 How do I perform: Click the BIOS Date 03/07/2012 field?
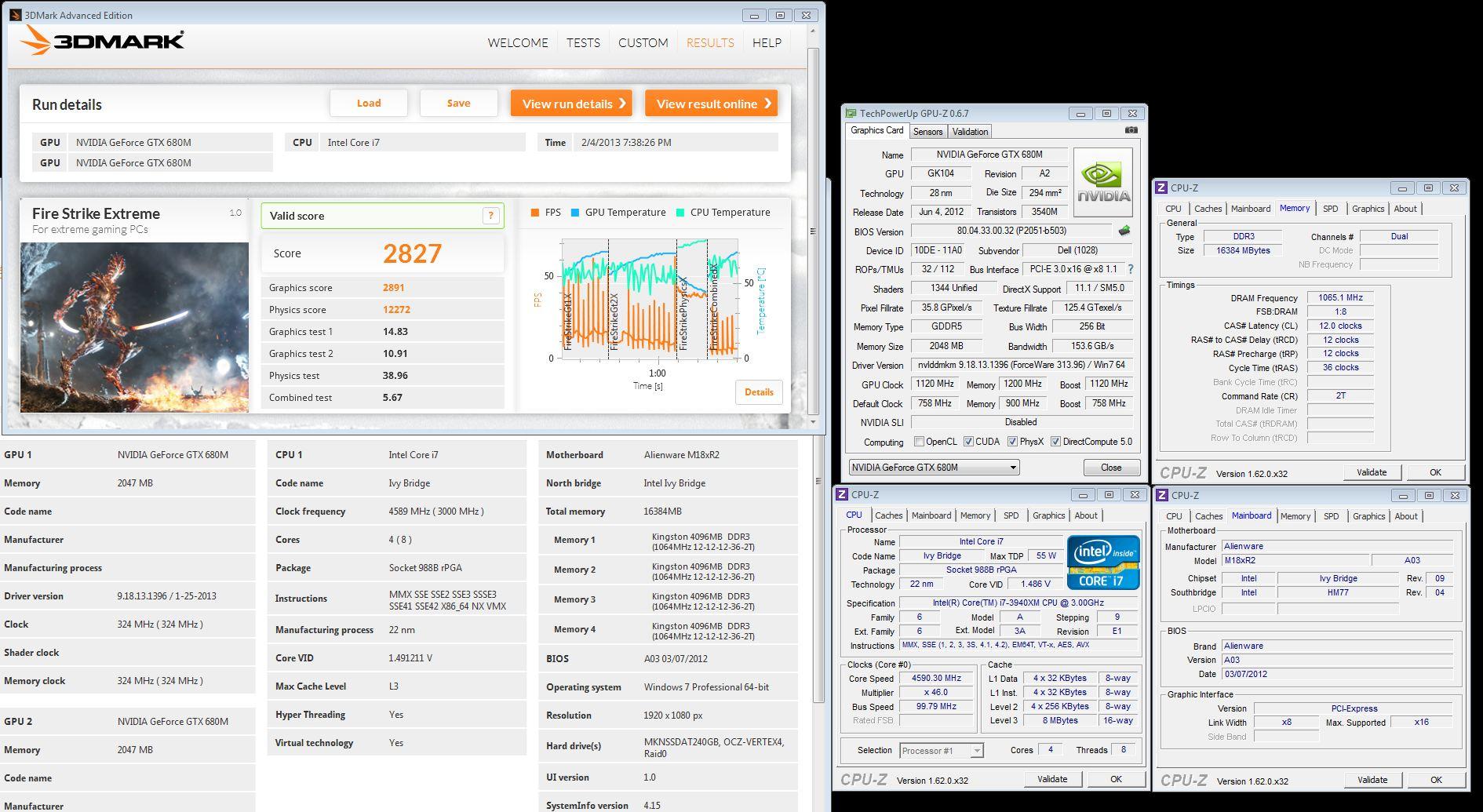[1339, 674]
